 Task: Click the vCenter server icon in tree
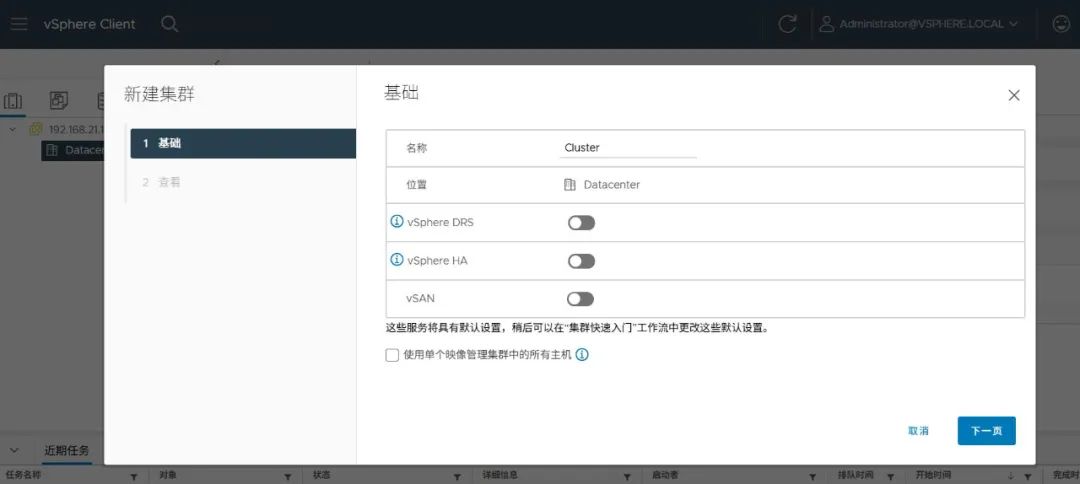pos(36,129)
